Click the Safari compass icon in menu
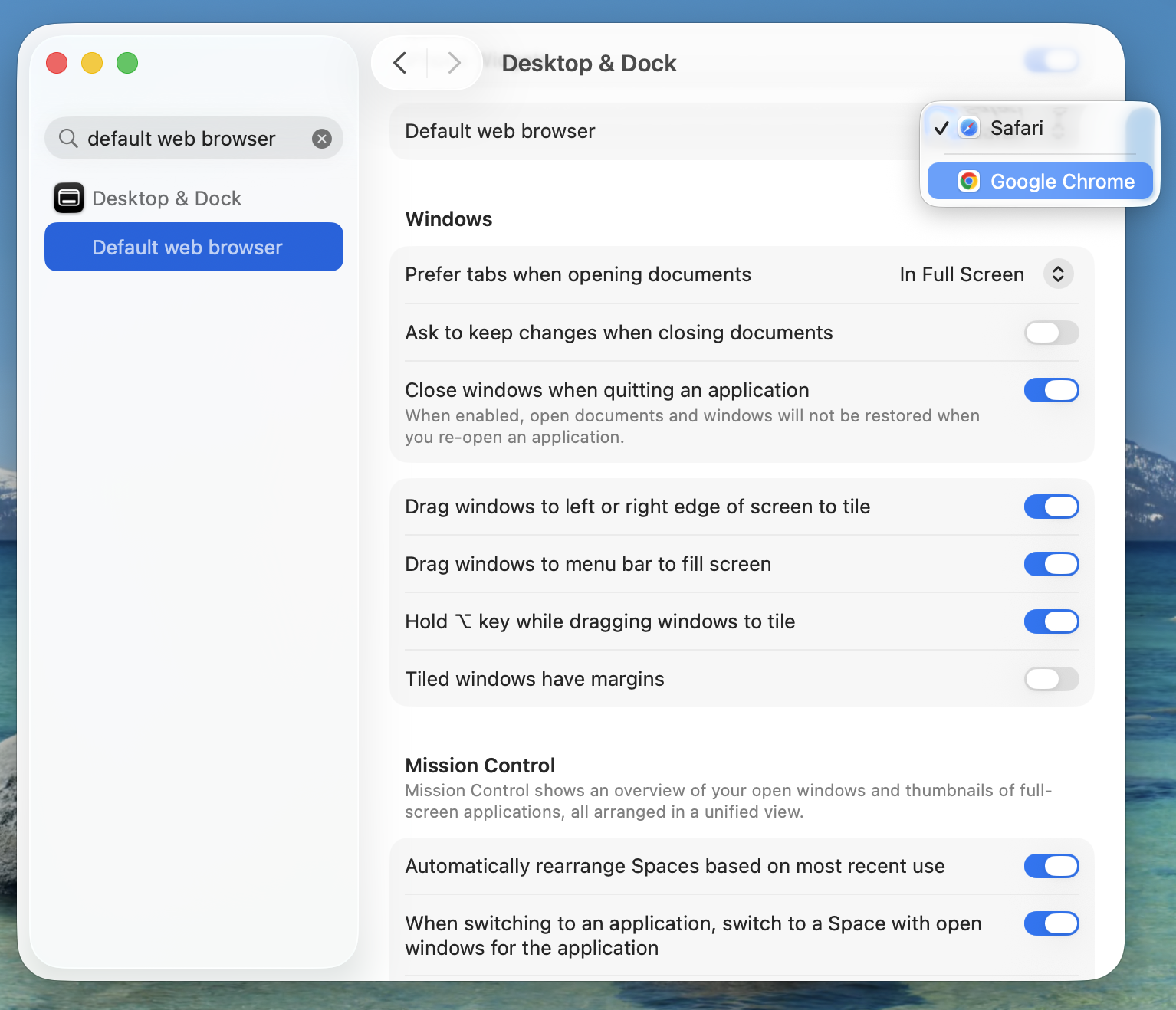 (969, 128)
